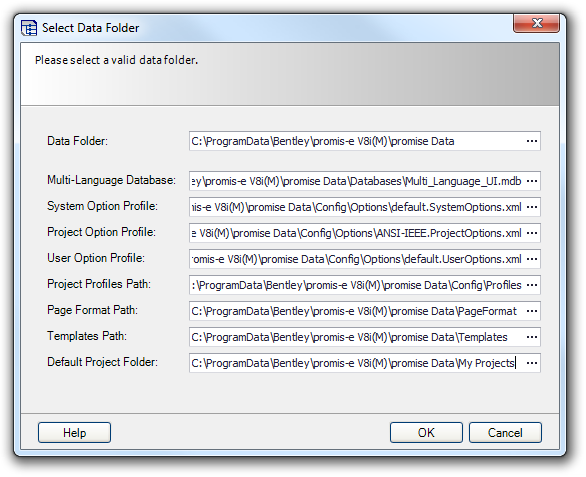Image resolution: width=586 pixels, height=477 pixels.
Task: Open browse dialog for System Option Profile
Action: pyautogui.click(x=531, y=207)
